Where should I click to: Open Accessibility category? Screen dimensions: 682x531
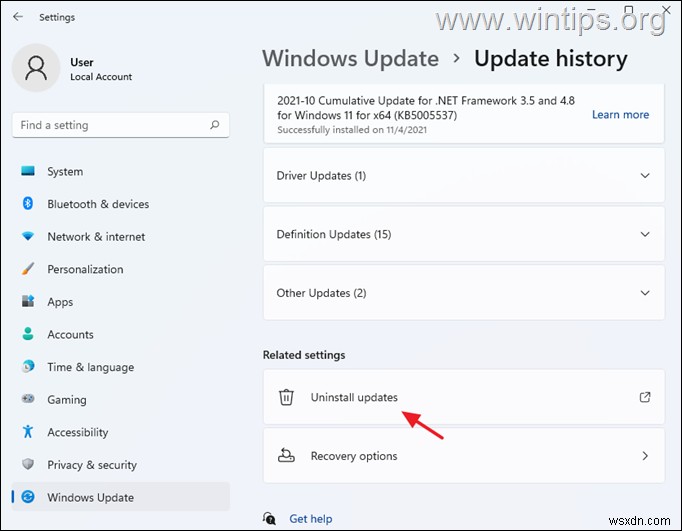click(120, 432)
